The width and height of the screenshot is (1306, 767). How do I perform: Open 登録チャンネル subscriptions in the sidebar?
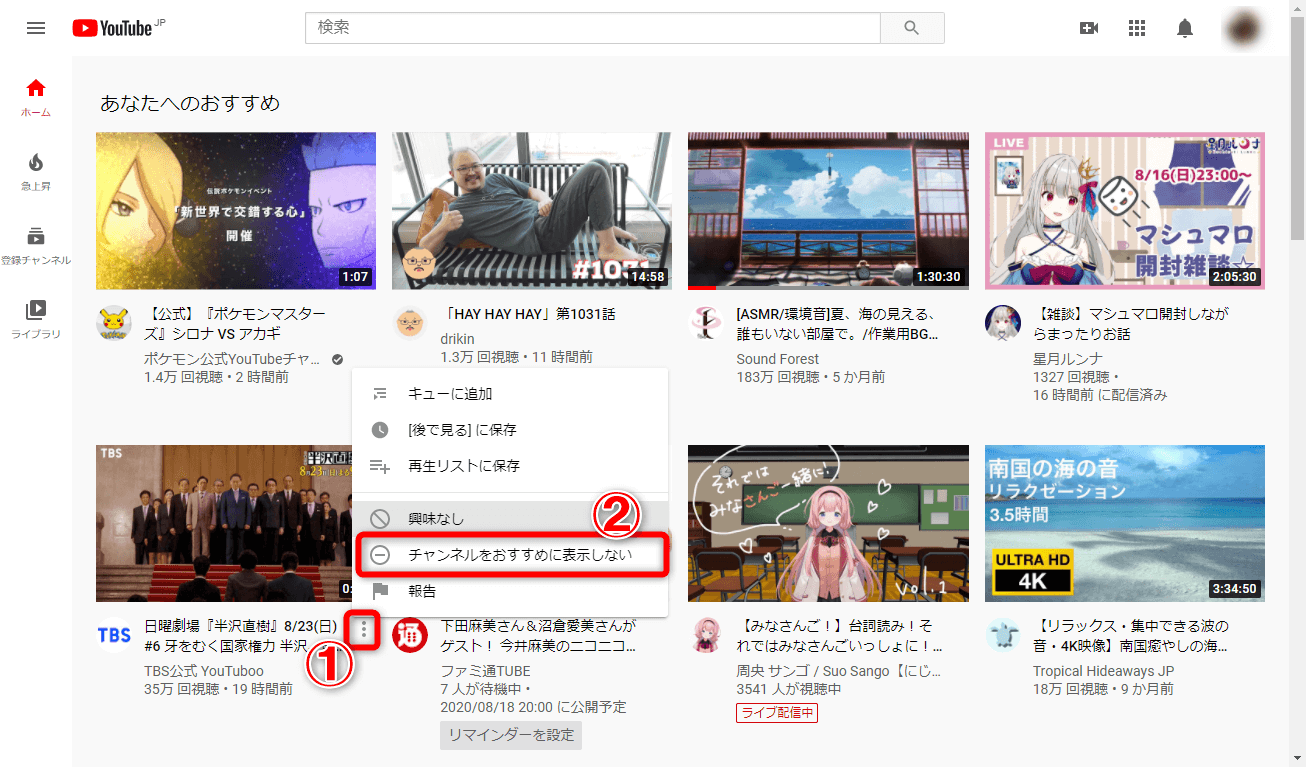(36, 246)
